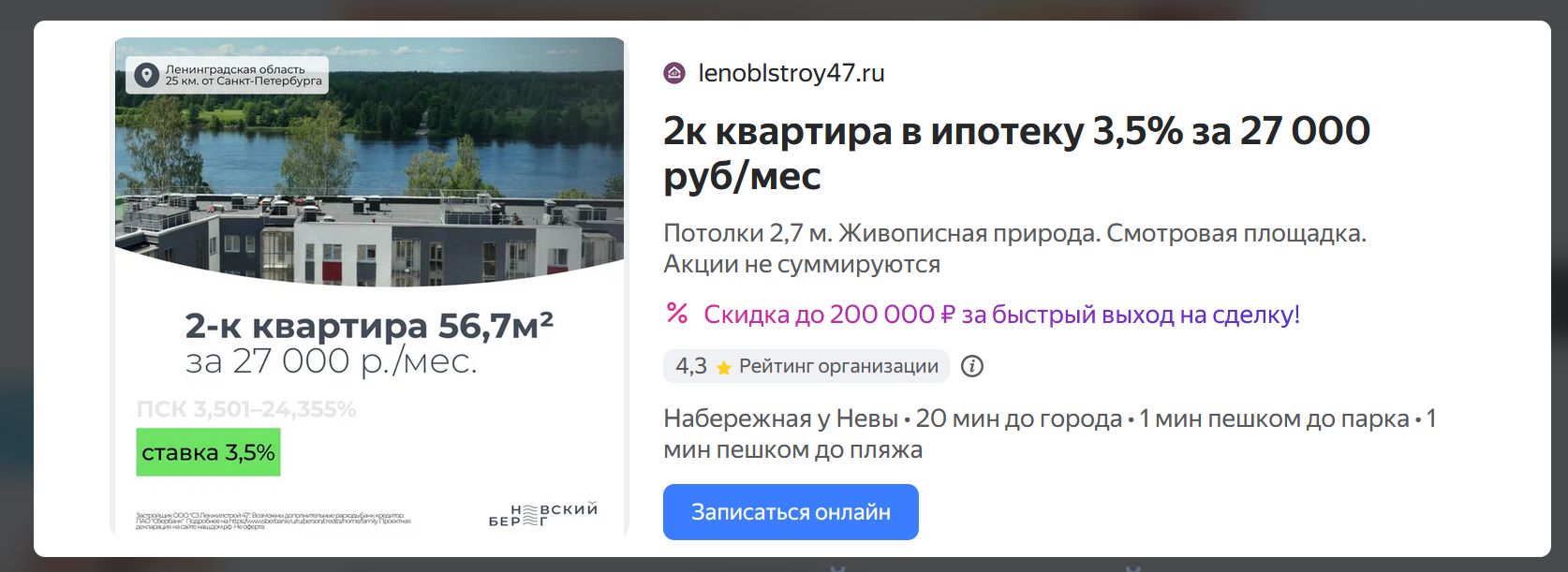The image size is (1568, 572).
Task: Click the pink percent discount icon
Action: (x=676, y=314)
